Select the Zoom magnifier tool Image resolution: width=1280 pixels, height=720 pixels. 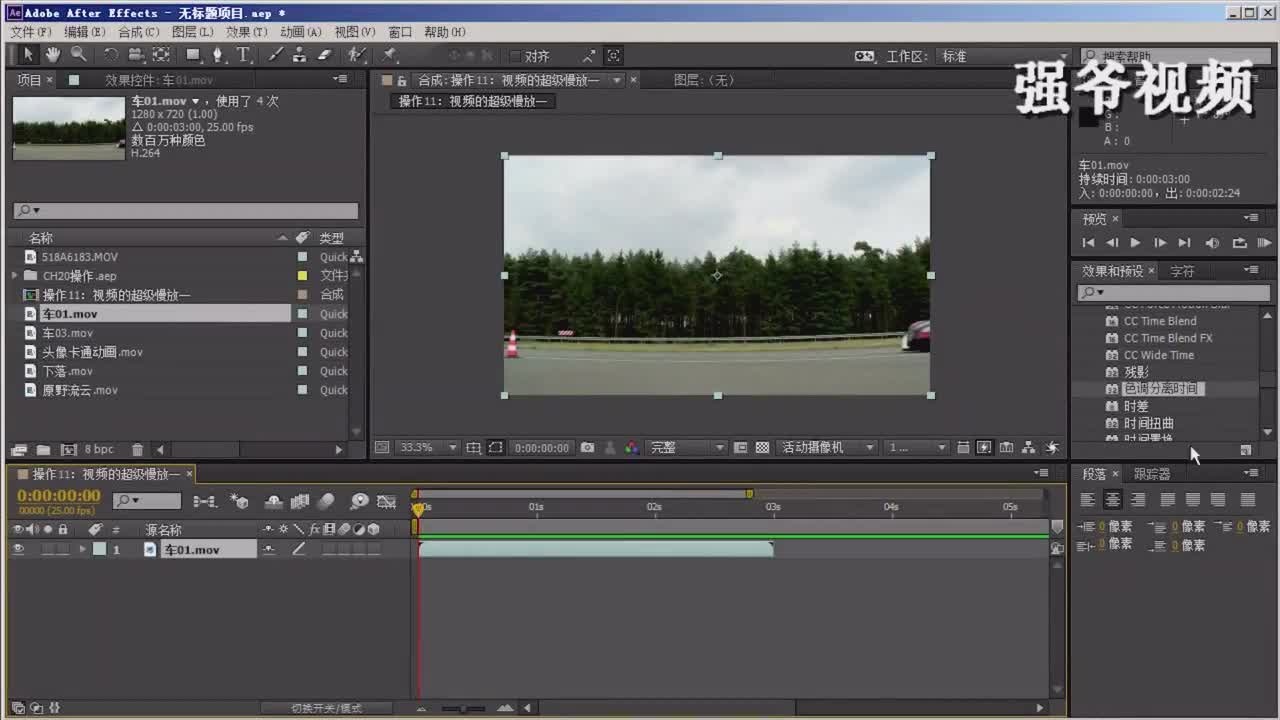point(78,55)
